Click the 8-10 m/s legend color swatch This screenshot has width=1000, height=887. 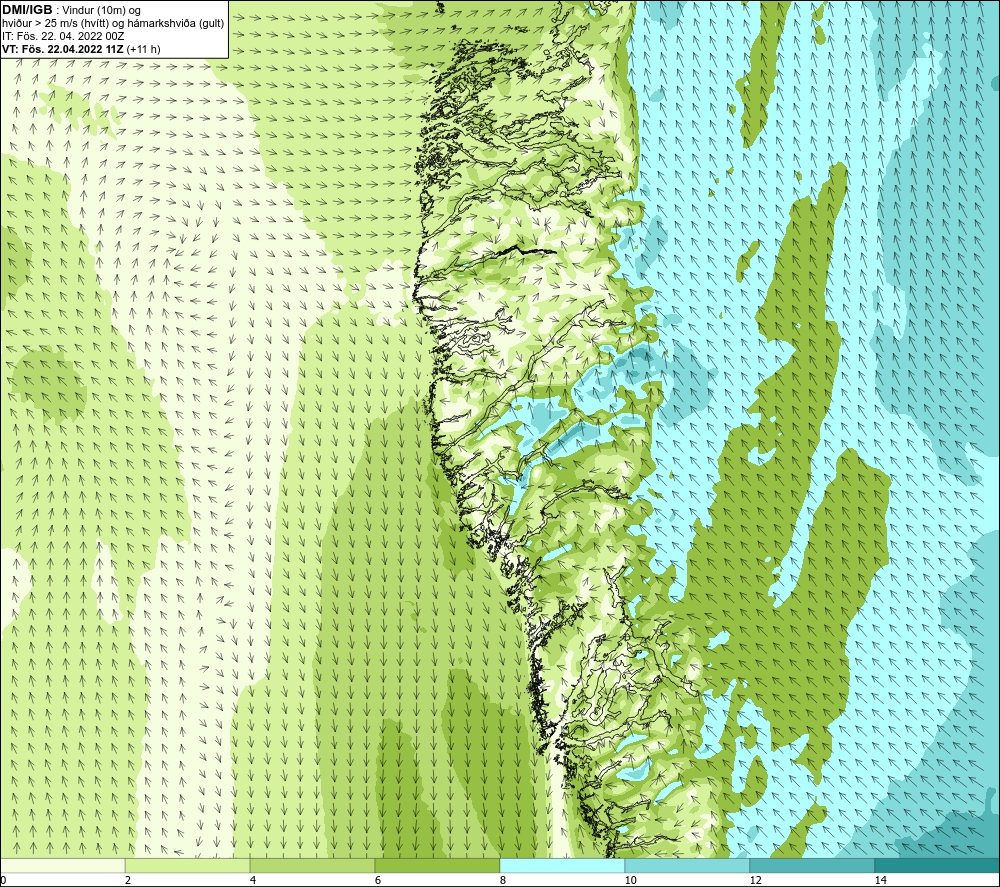coord(562,865)
